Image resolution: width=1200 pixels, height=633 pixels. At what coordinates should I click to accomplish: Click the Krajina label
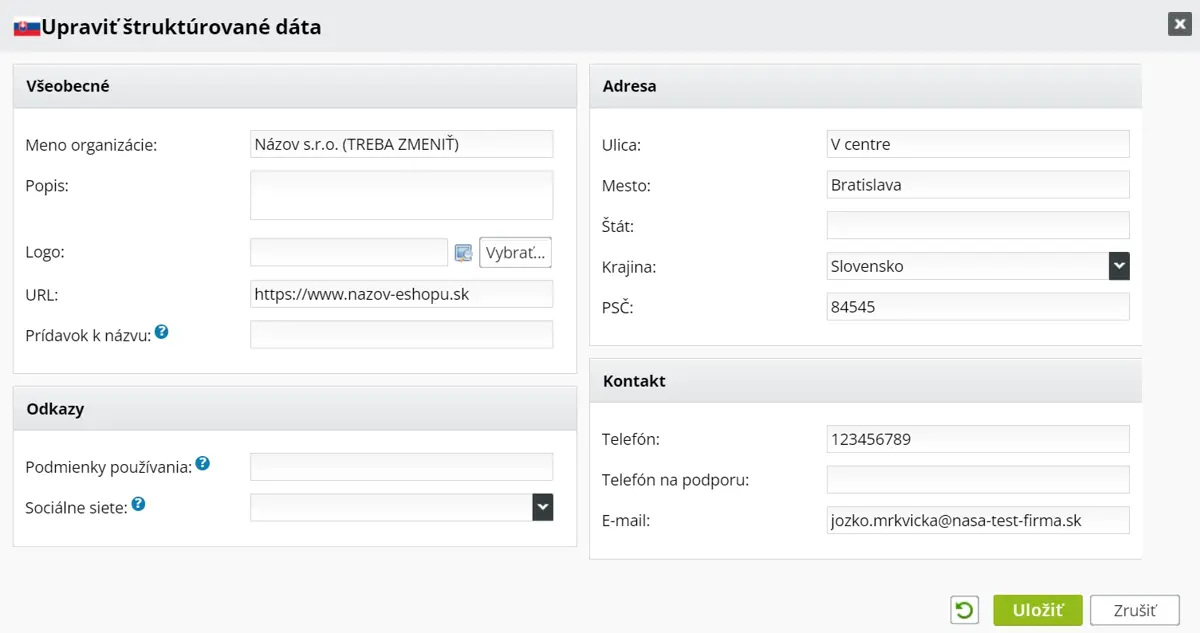point(629,267)
